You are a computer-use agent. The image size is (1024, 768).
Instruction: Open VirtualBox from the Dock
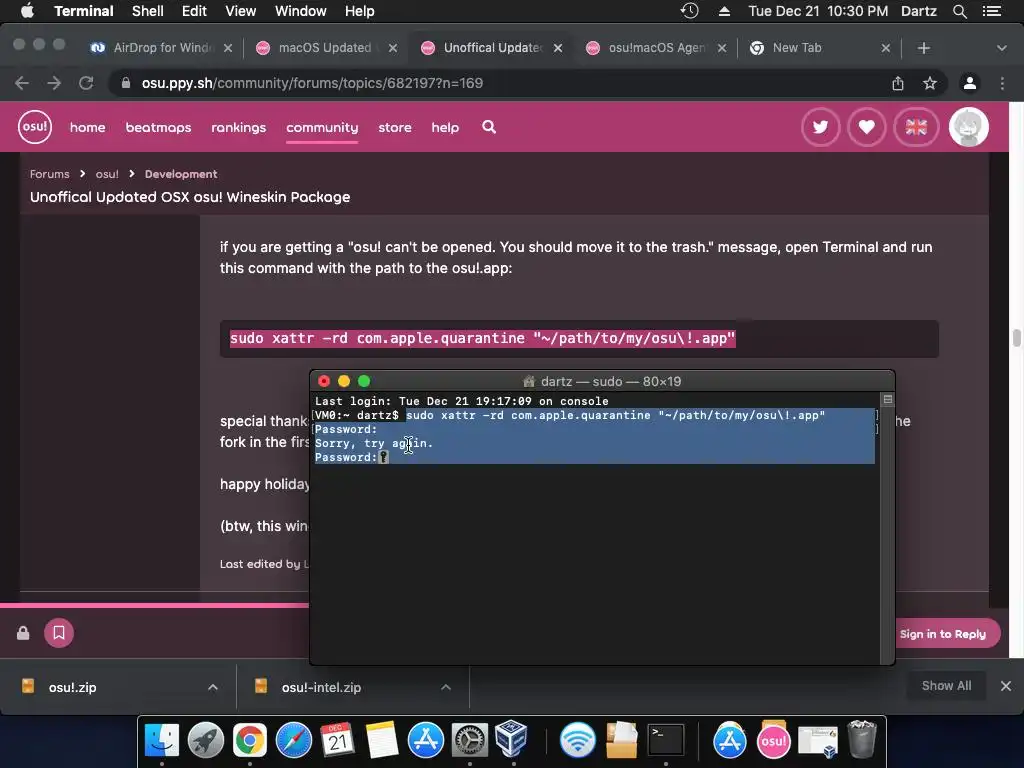(x=512, y=739)
